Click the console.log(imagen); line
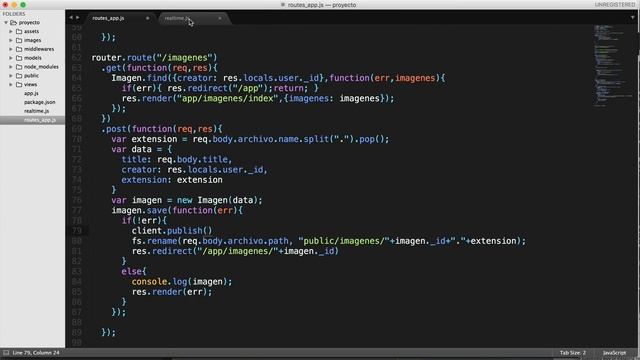 click(182, 282)
